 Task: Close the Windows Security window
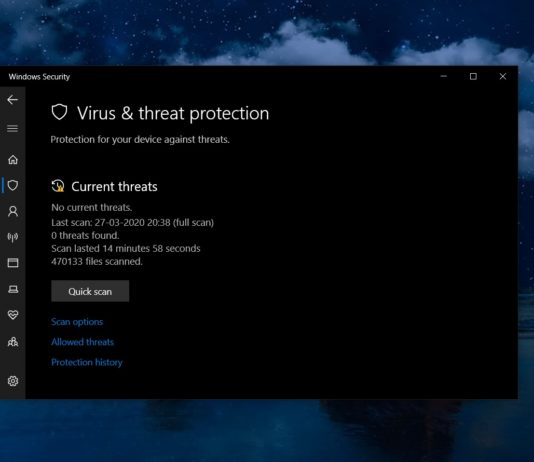tap(503, 76)
